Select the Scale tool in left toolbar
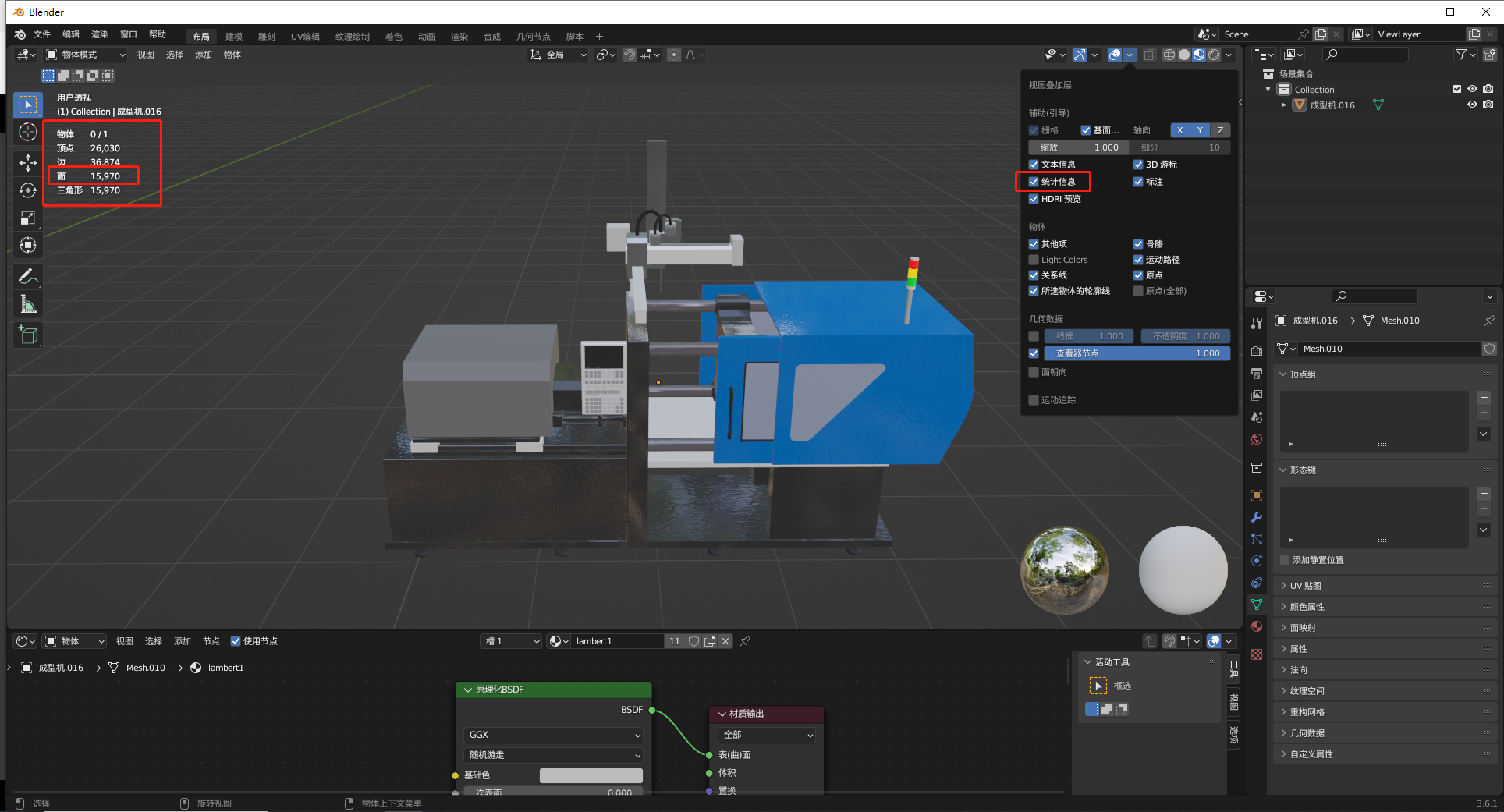The image size is (1504, 812). [28, 218]
